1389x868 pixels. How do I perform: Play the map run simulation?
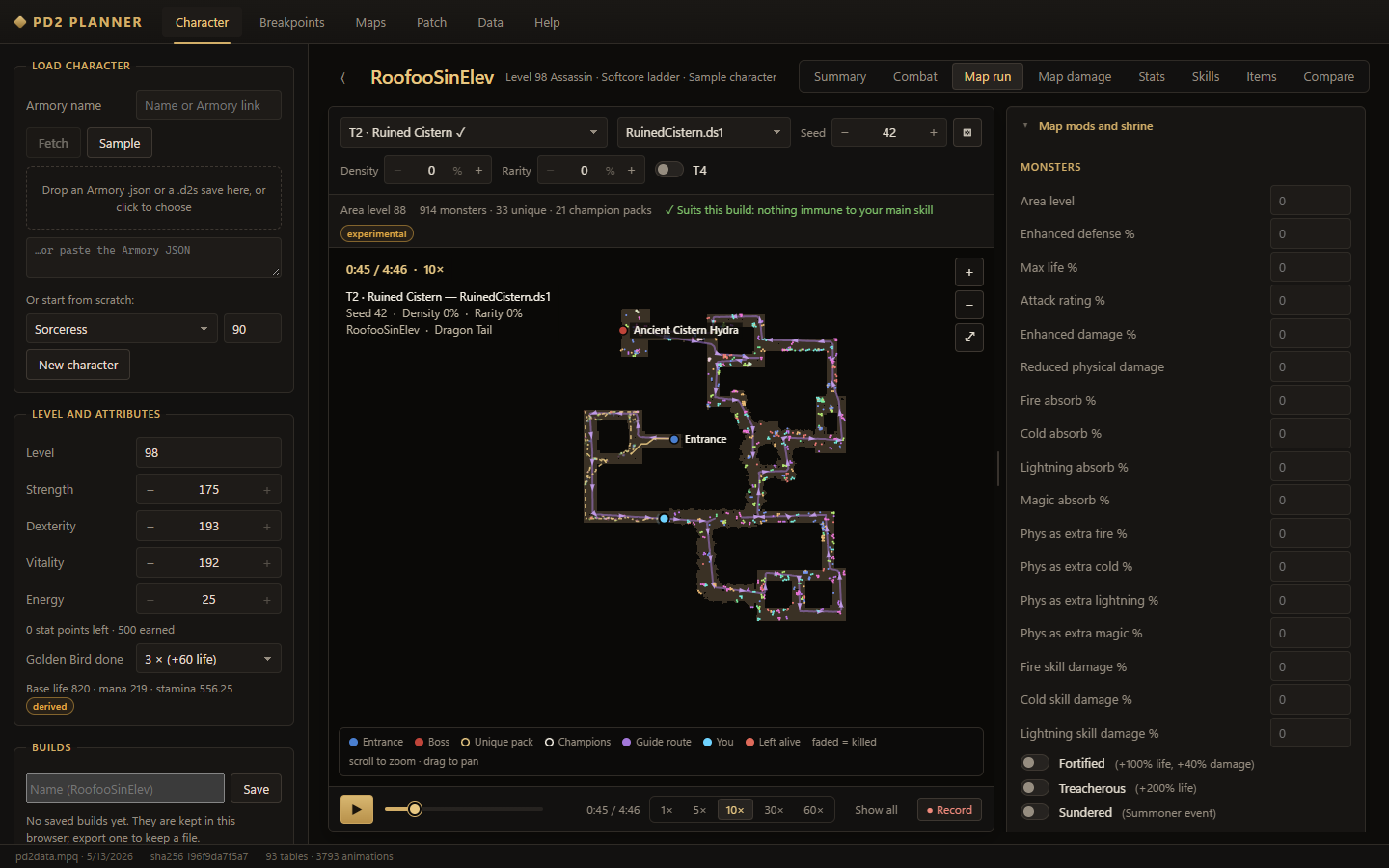coord(357,809)
